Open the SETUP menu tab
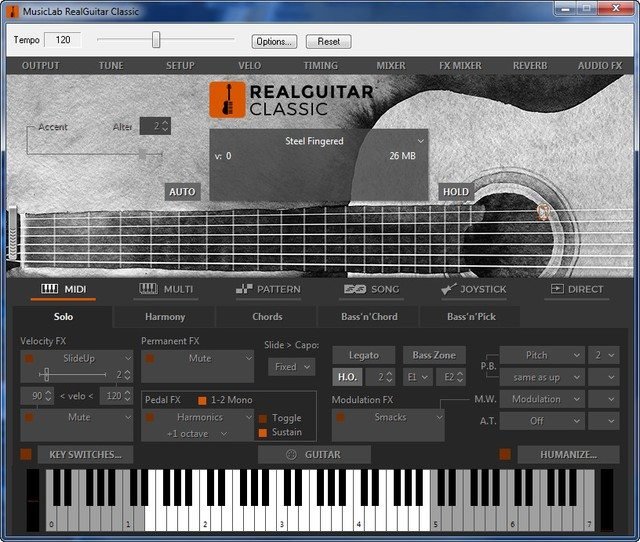The height and width of the screenshot is (542, 640). pyautogui.click(x=180, y=66)
